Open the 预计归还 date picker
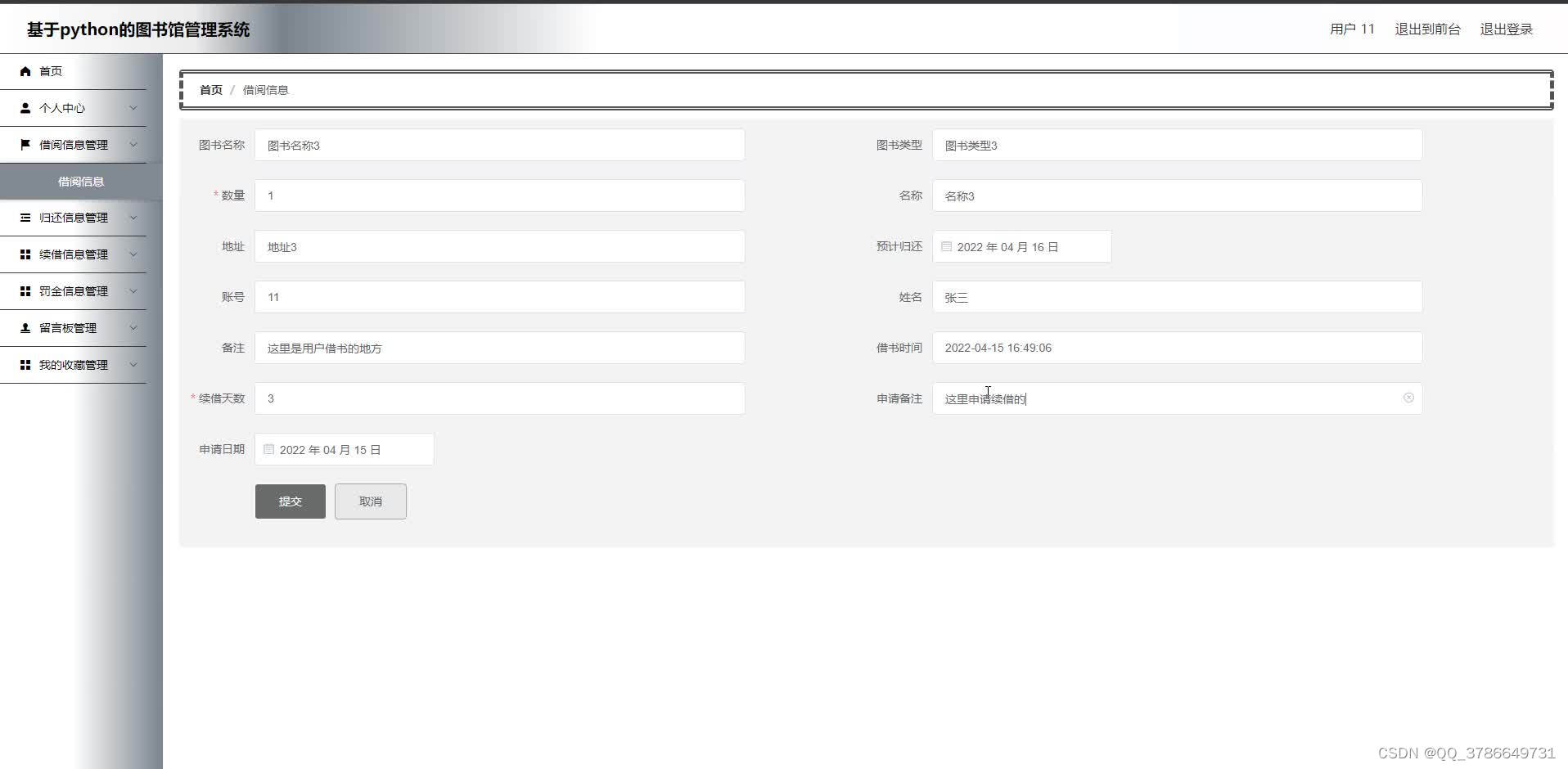Viewport: 1568px width, 769px height. [1021, 246]
